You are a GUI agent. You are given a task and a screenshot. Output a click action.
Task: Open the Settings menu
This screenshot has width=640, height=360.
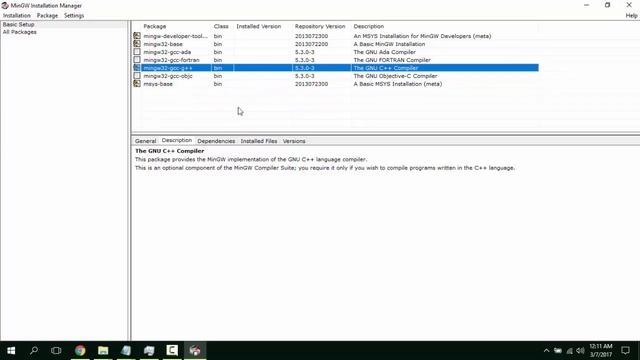click(x=74, y=16)
